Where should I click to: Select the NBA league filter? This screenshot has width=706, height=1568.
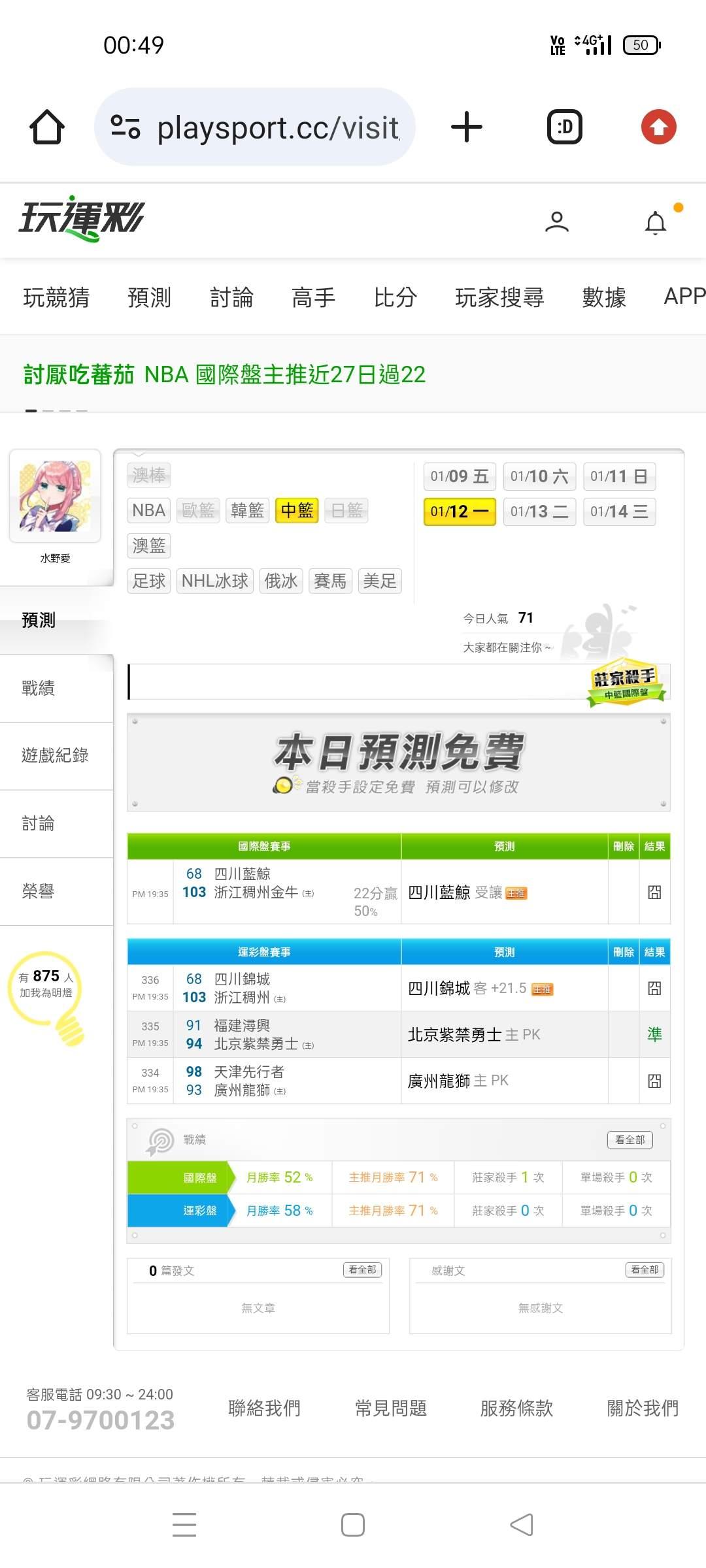pyautogui.click(x=149, y=510)
